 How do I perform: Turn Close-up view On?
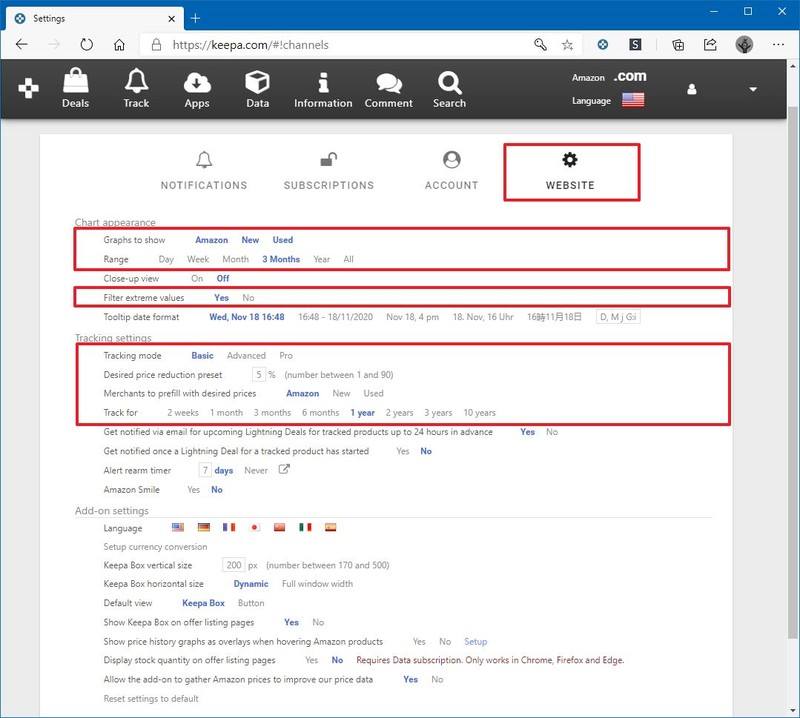197,278
